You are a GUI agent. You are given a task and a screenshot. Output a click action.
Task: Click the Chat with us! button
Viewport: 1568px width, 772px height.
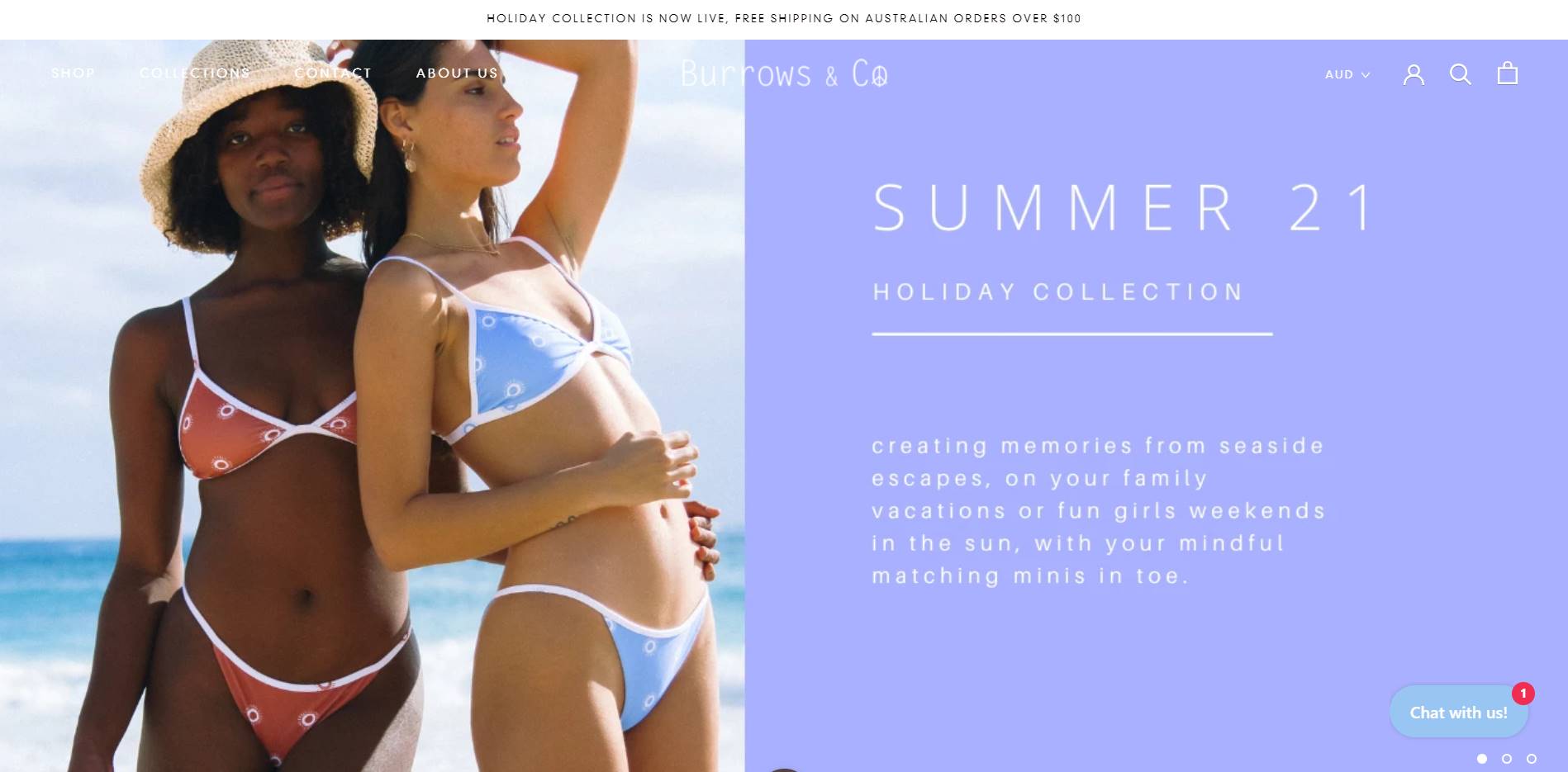coord(1458,712)
